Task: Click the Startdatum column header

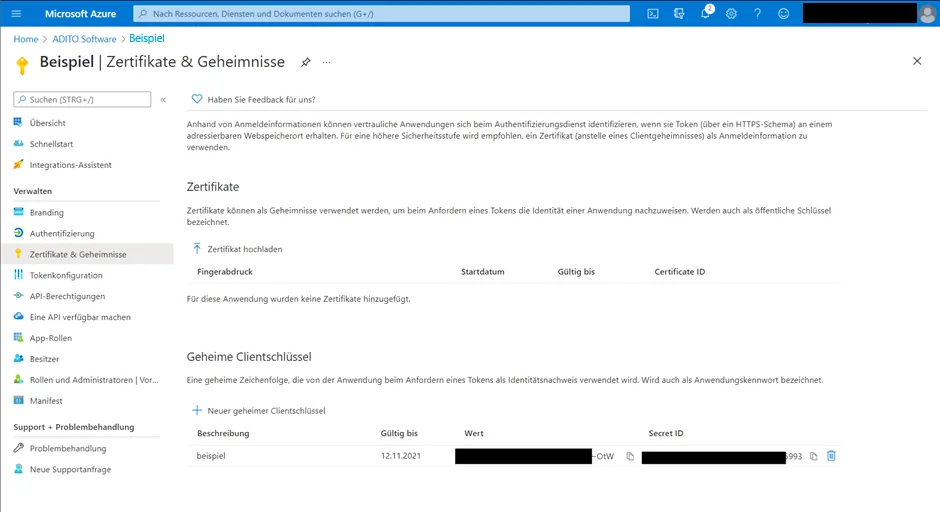Action: [483, 272]
